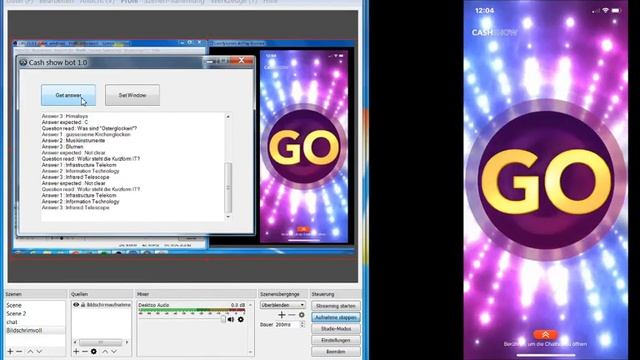Tap the GO thumbnail in the OBS preview

pos(304,147)
